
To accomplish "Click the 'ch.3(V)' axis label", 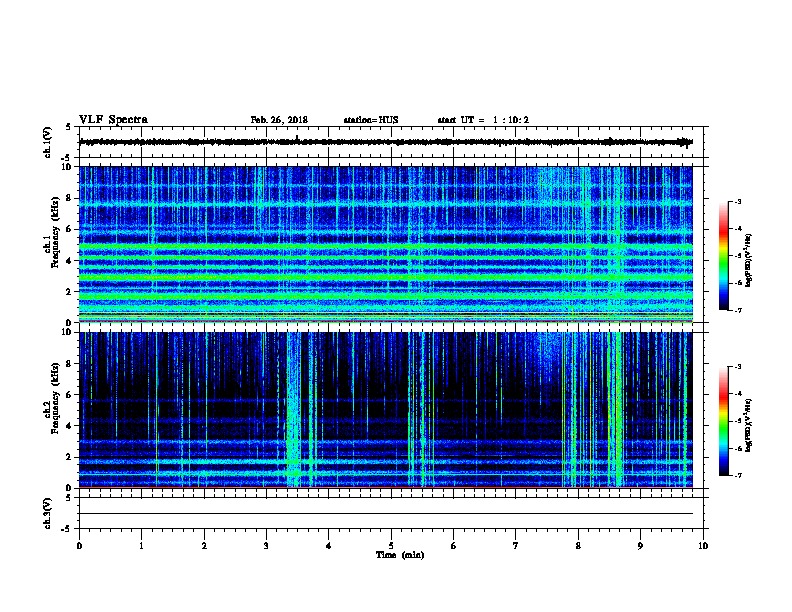I will 48,514.
